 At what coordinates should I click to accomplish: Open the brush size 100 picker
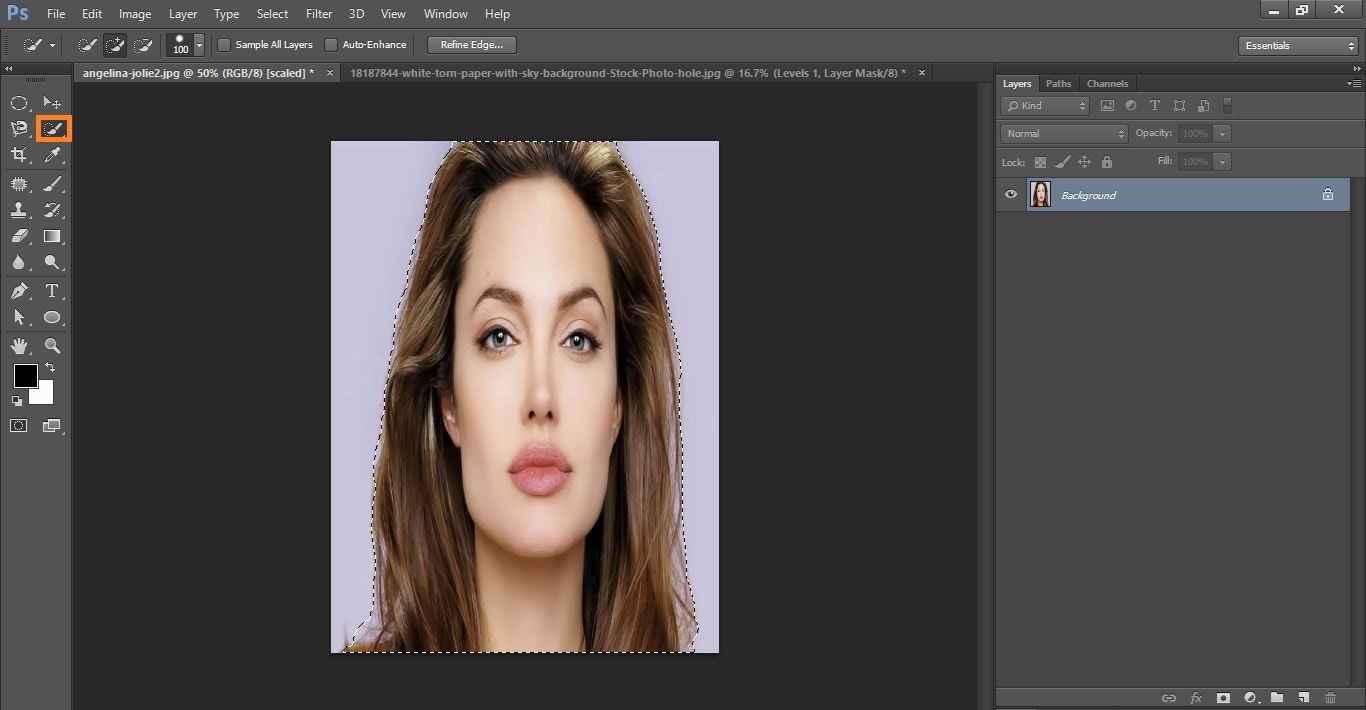coord(199,45)
